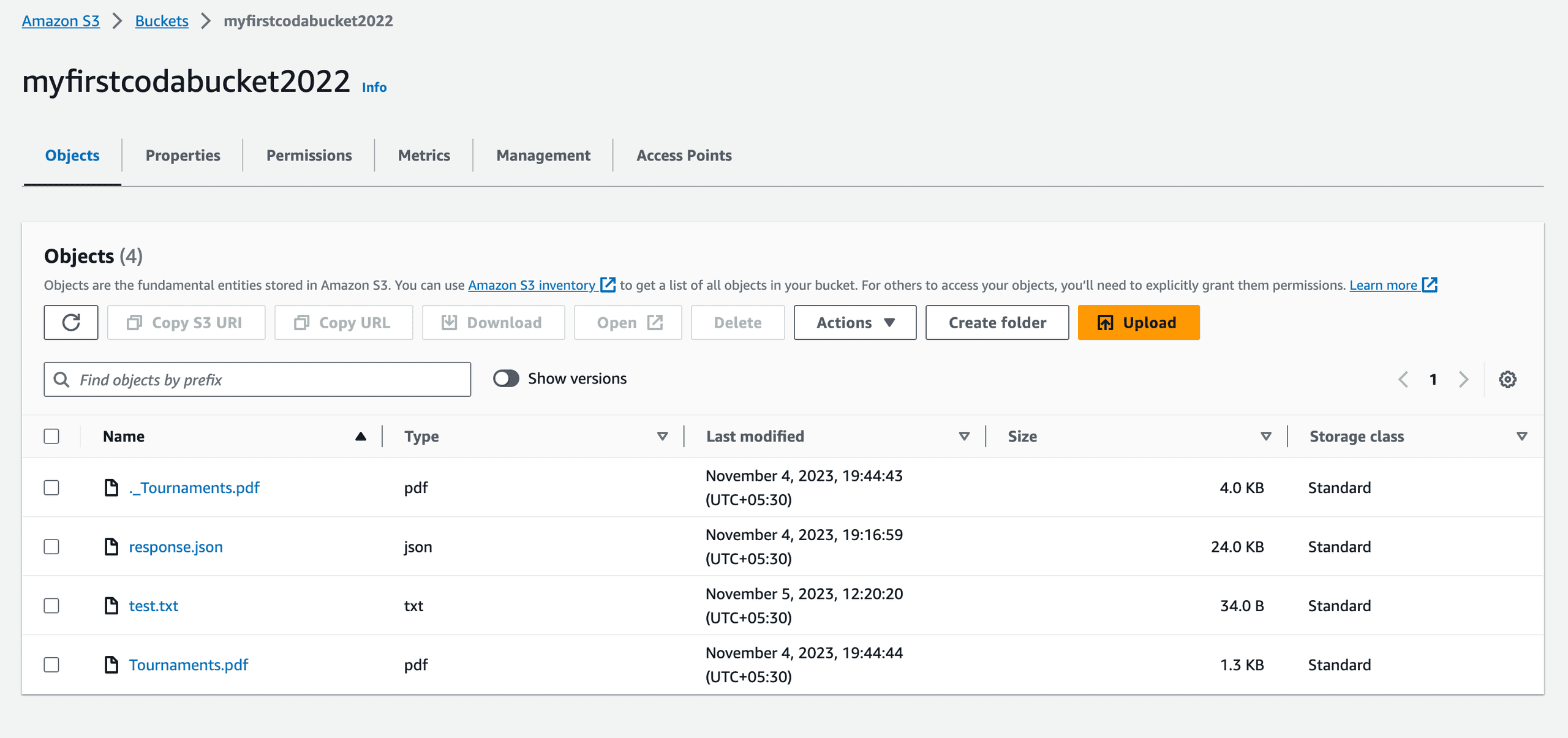Sort by Storage class column arrow
The image size is (1568, 738).
[1522, 436]
